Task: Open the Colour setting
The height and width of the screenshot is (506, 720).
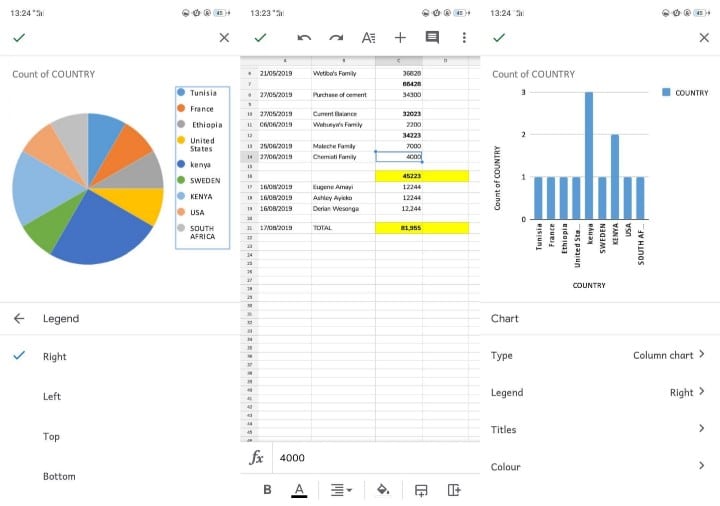Action: point(600,467)
